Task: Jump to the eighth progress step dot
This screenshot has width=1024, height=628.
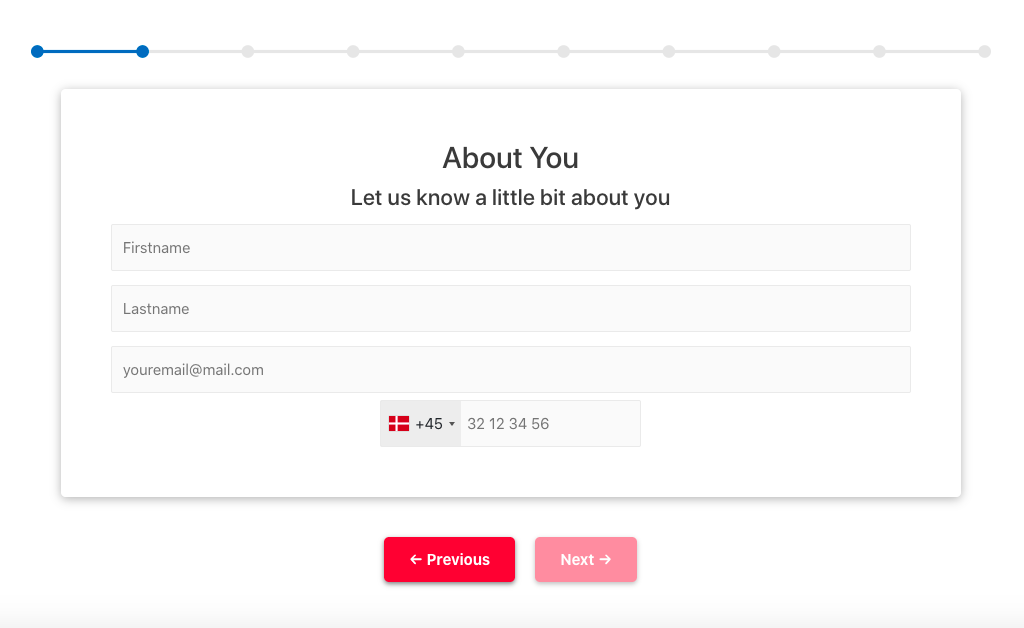Action: pyautogui.click(x=774, y=52)
